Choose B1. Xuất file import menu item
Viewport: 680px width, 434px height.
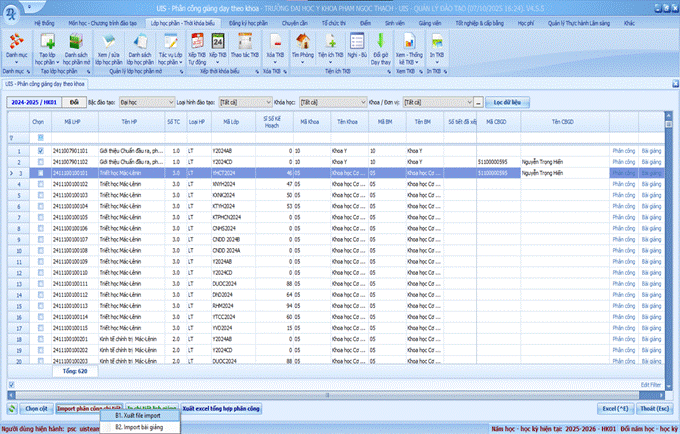[140, 416]
